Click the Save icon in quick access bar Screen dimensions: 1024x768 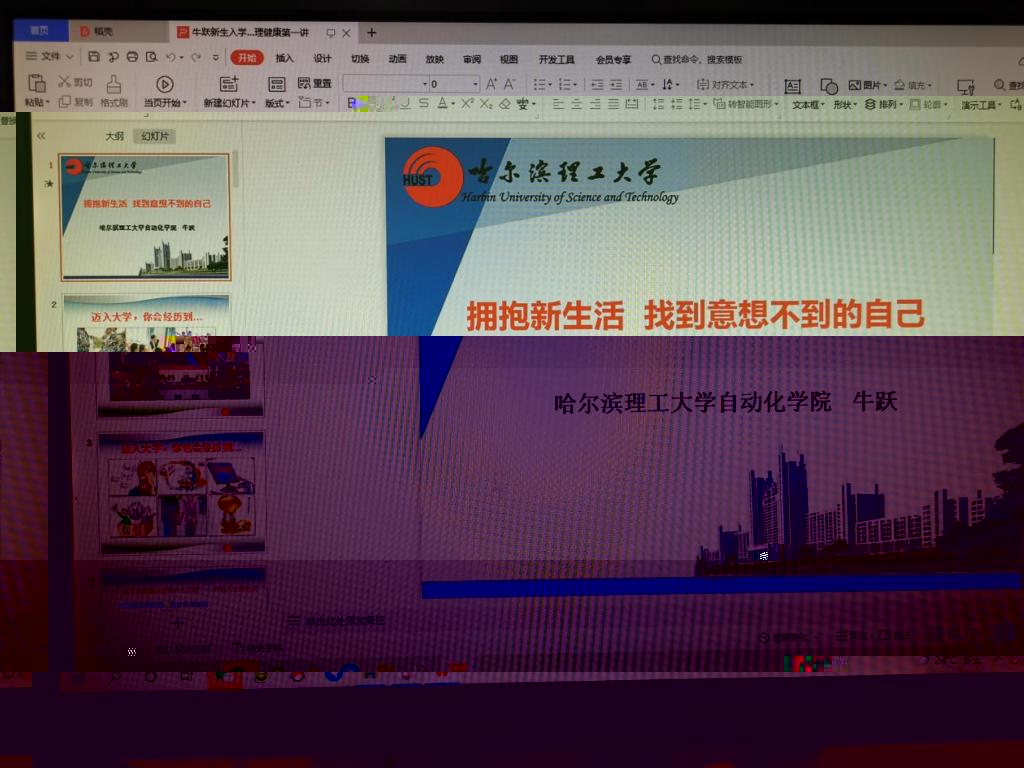point(93,57)
